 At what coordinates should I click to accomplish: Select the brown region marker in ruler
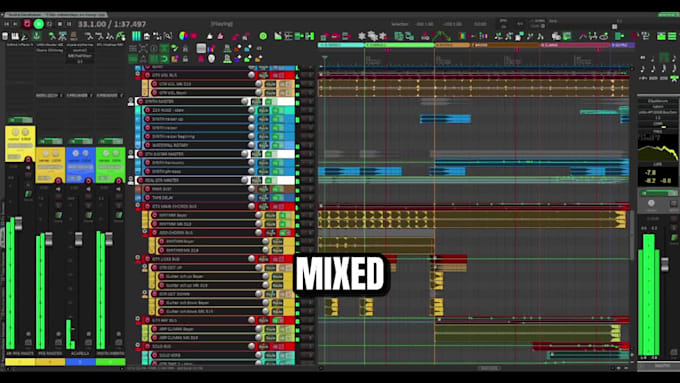pyautogui.click(x=505, y=45)
